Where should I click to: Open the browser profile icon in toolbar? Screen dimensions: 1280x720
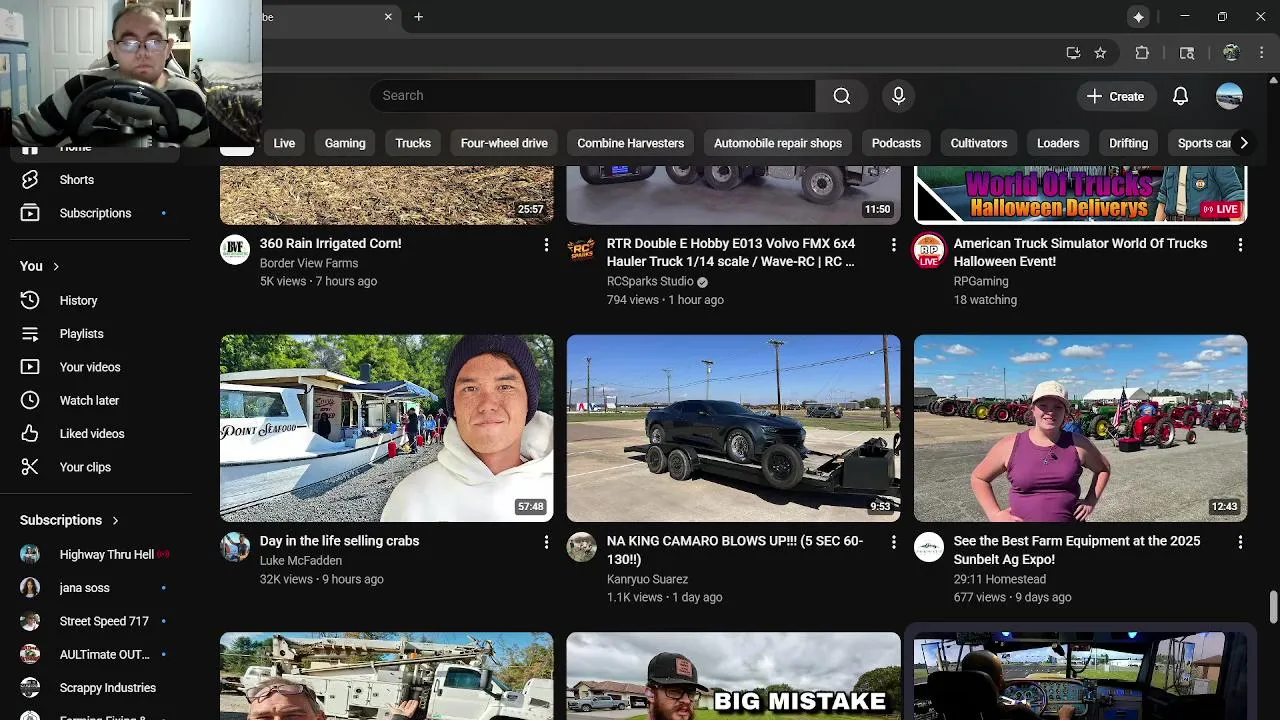click(1231, 53)
